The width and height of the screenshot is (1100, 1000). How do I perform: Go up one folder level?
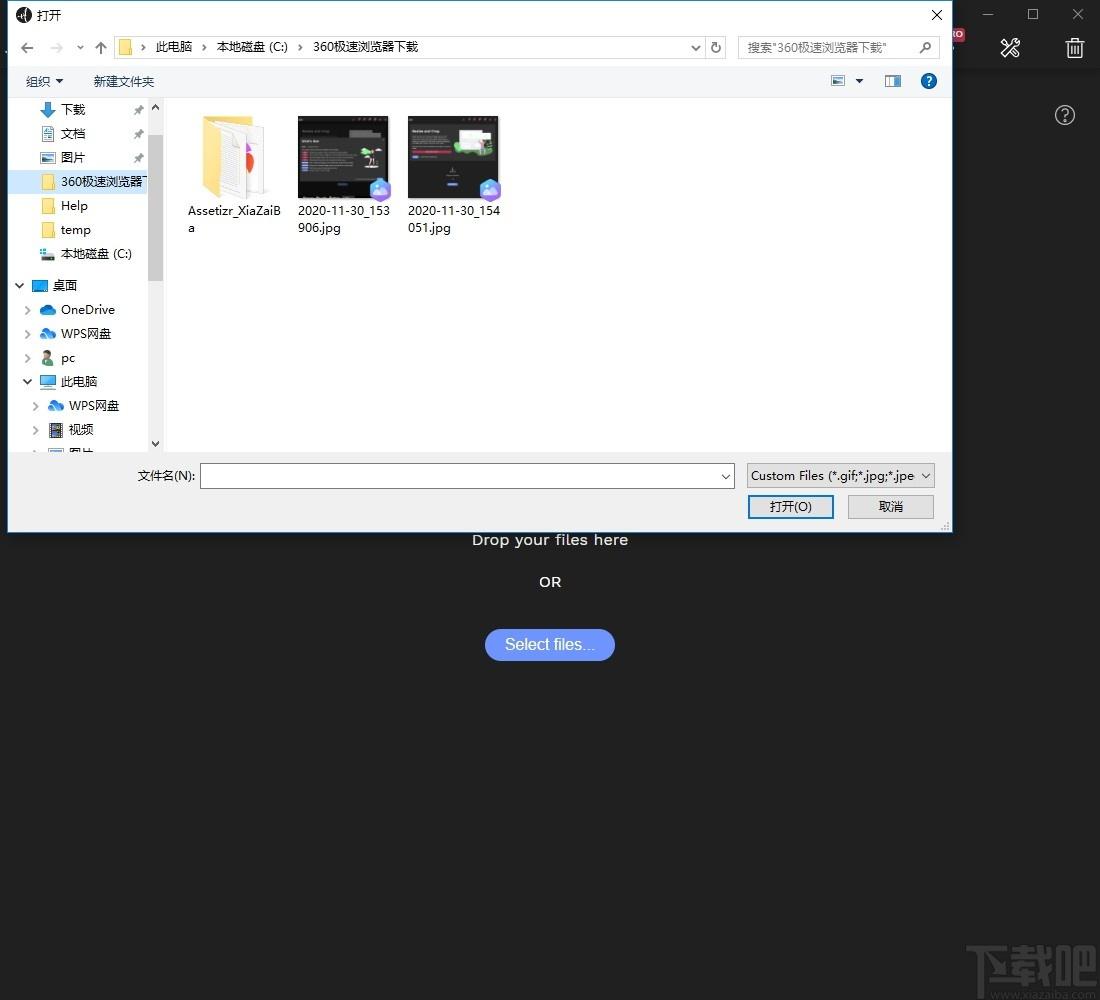click(x=101, y=48)
